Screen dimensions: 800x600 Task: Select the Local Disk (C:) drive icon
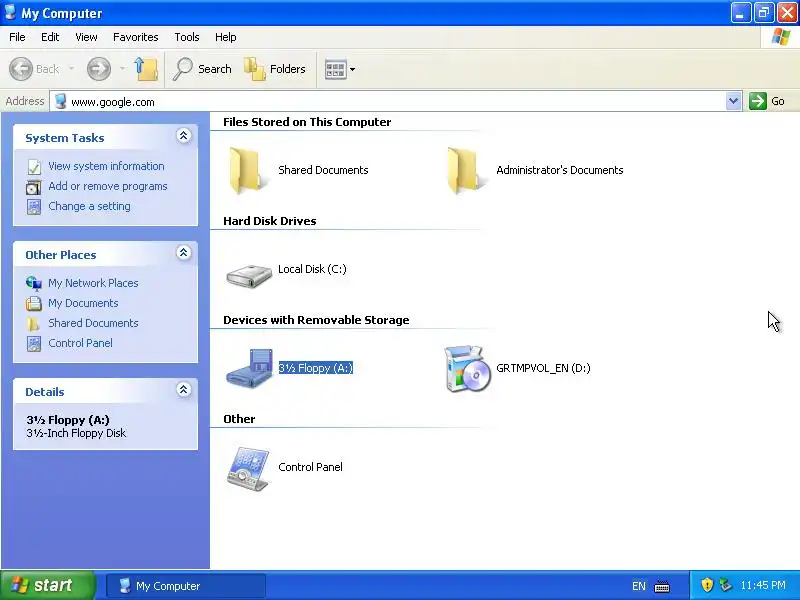249,276
